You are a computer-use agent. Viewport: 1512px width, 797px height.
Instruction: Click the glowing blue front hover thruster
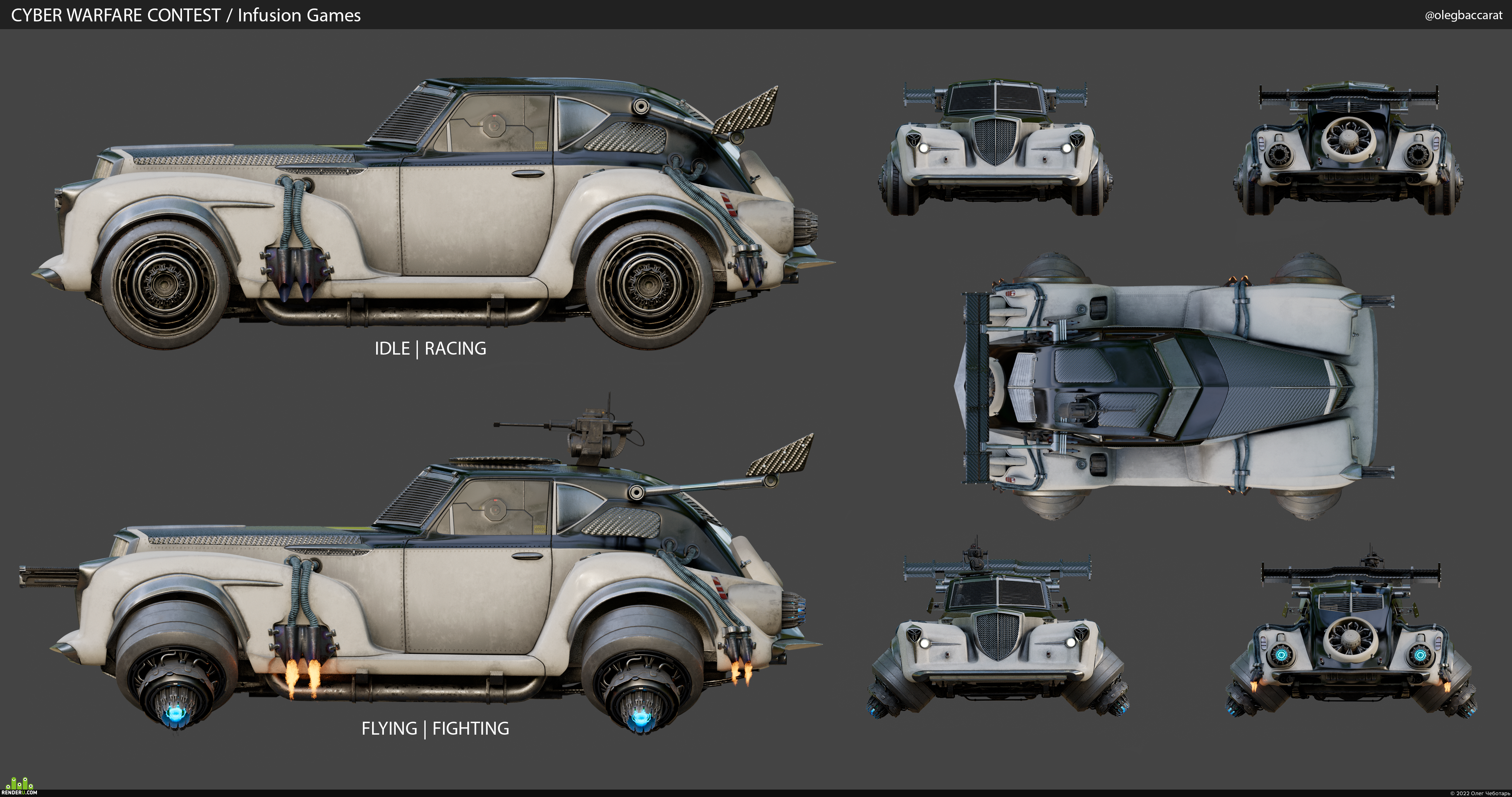(x=175, y=714)
